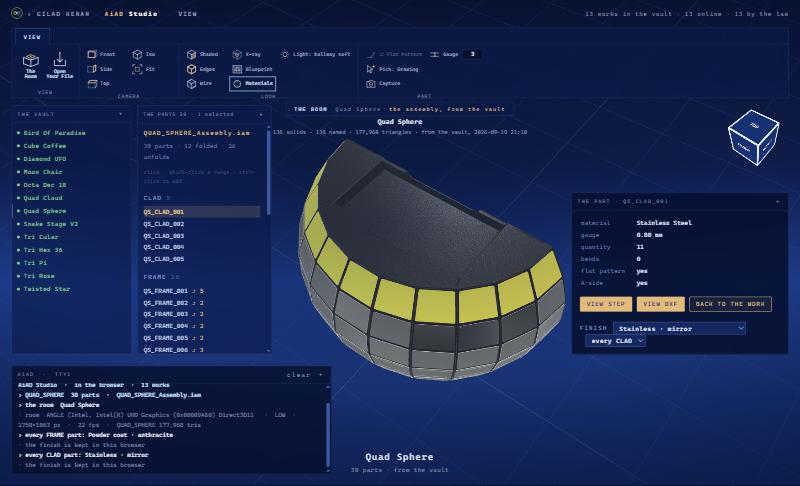Click the Flat Pattern tool
The height and width of the screenshot is (486, 800).
pyautogui.click(x=394, y=54)
